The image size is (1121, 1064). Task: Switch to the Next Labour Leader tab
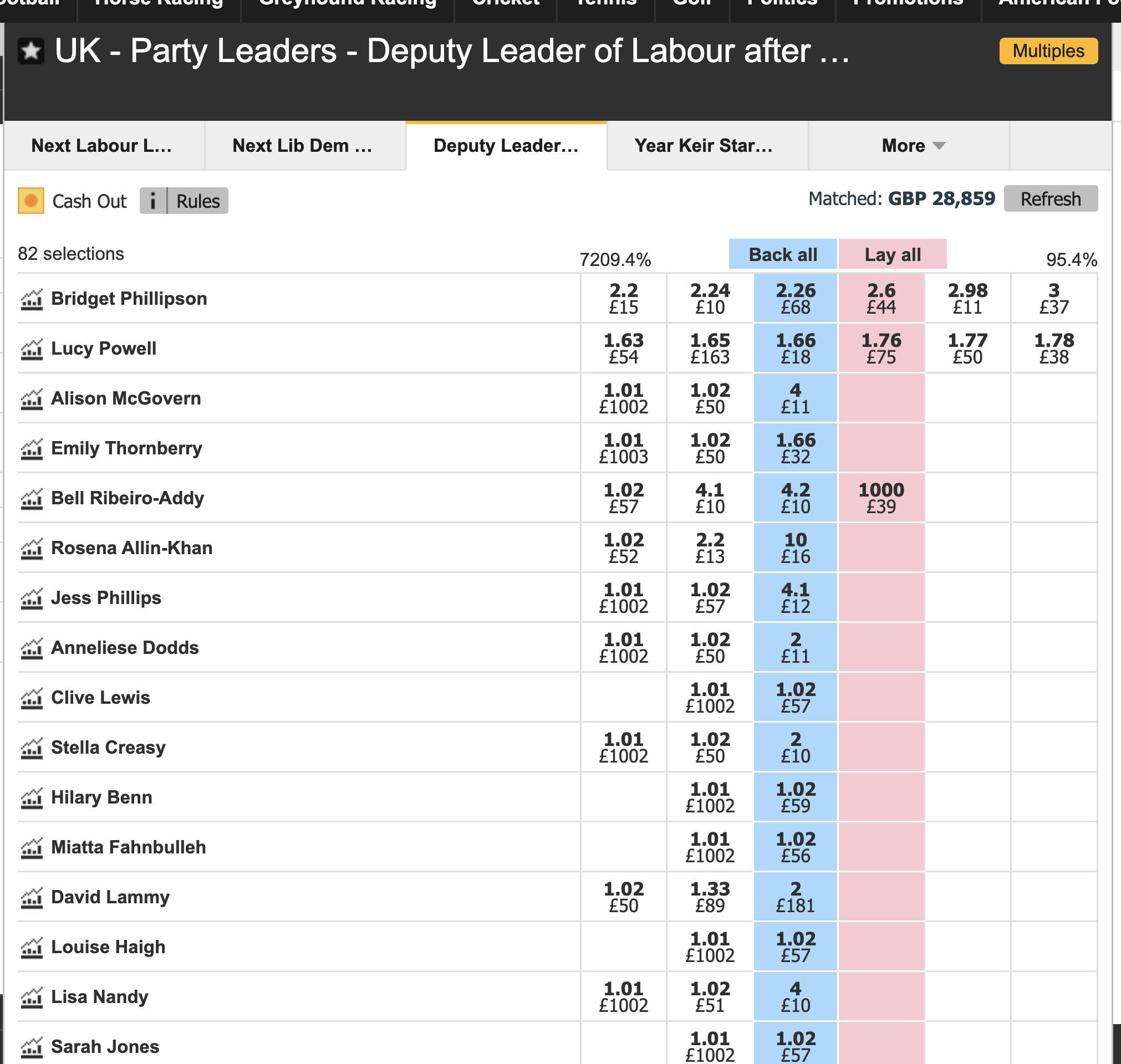102,146
